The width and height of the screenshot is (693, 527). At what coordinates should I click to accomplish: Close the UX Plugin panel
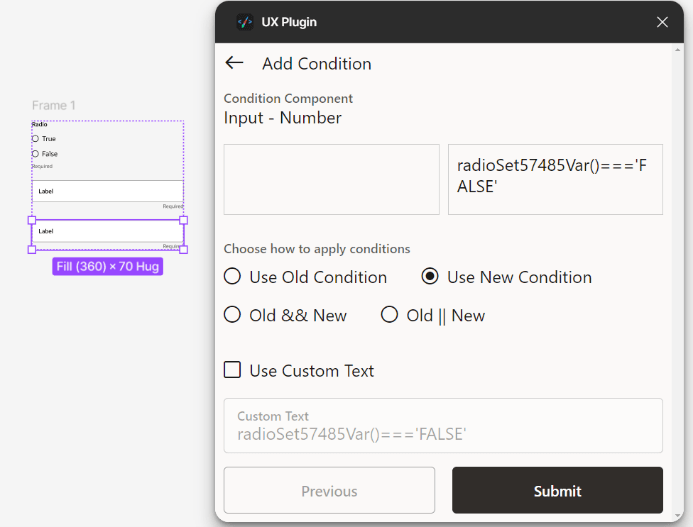click(x=662, y=22)
